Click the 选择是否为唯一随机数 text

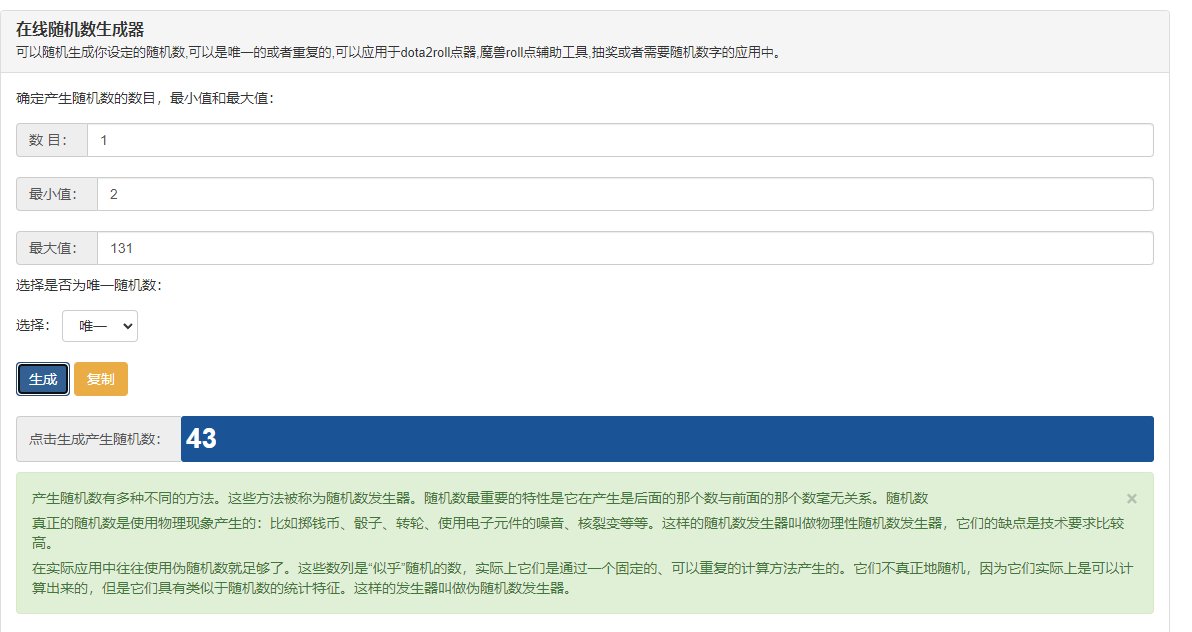(x=89, y=285)
